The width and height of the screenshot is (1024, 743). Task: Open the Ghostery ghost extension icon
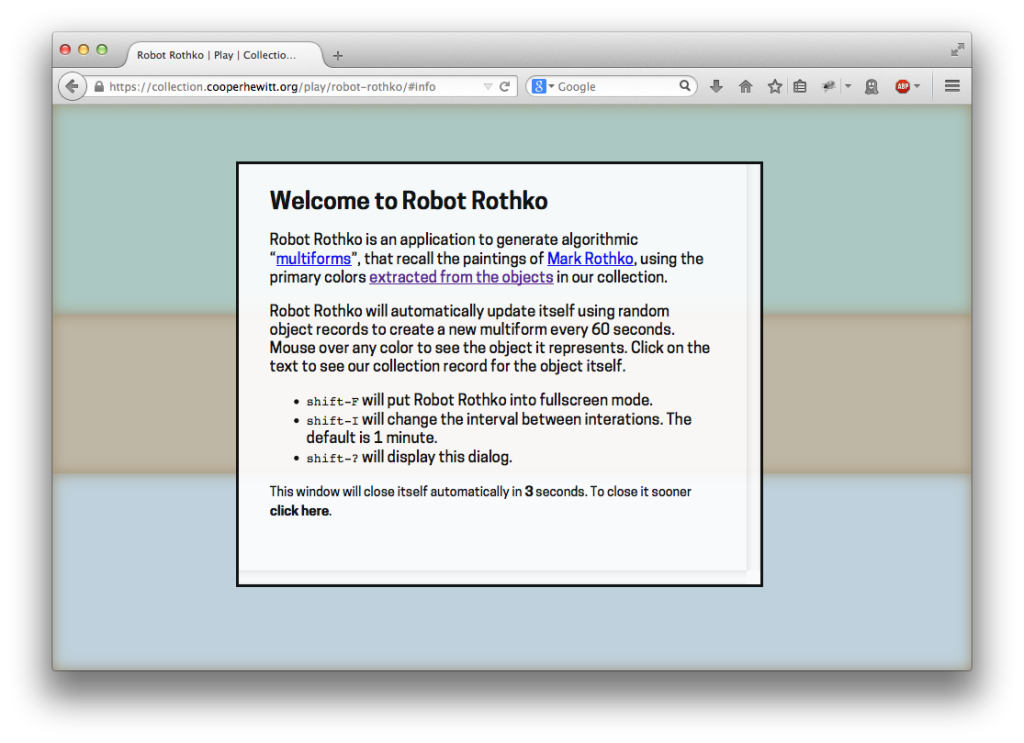point(871,86)
